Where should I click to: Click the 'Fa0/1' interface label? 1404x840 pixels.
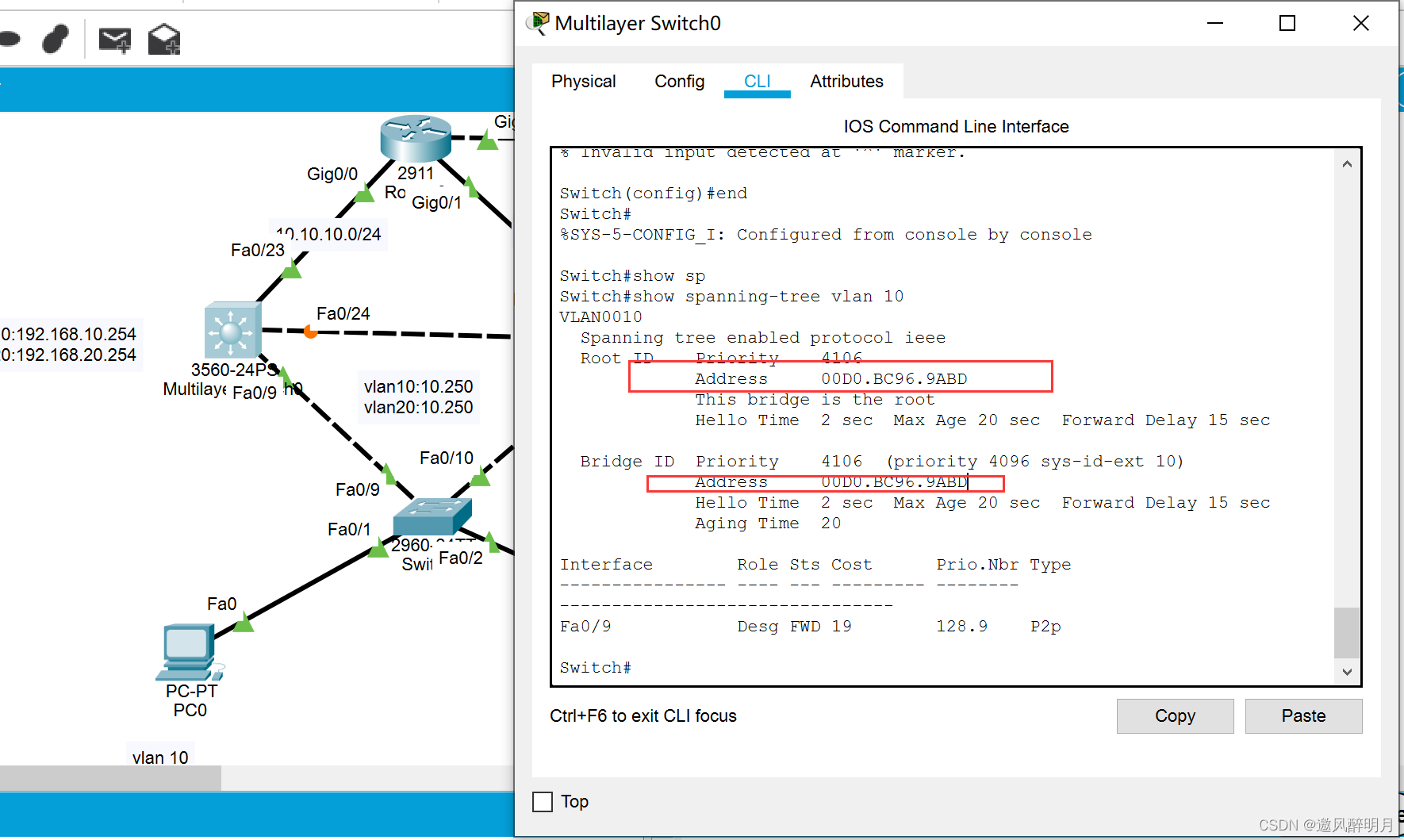click(349, 529)
